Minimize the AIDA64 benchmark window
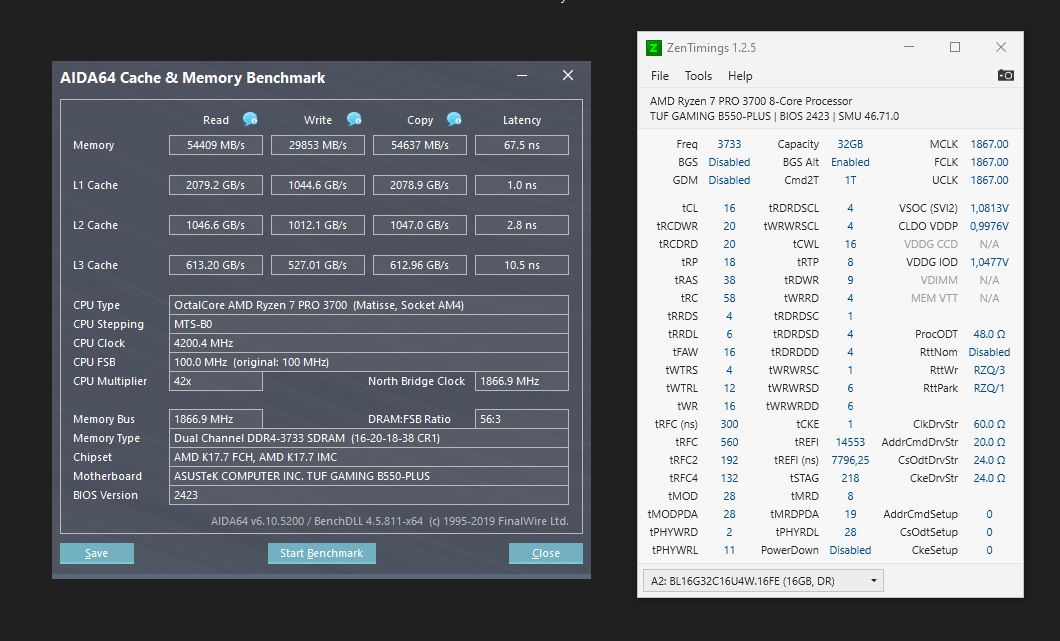 click(x=522, y=76)
